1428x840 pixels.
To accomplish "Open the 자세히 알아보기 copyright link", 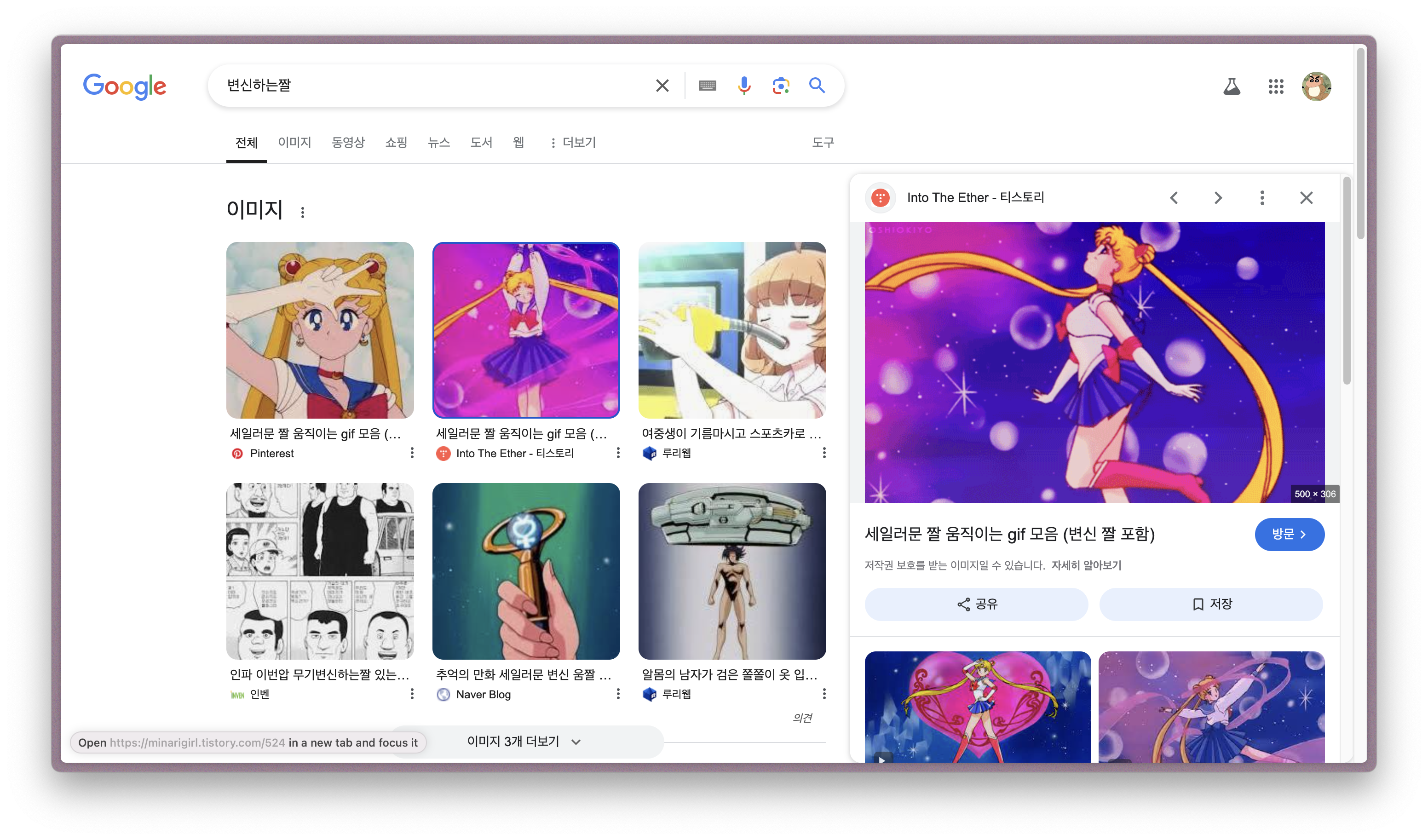I will tap(1086, 565).
